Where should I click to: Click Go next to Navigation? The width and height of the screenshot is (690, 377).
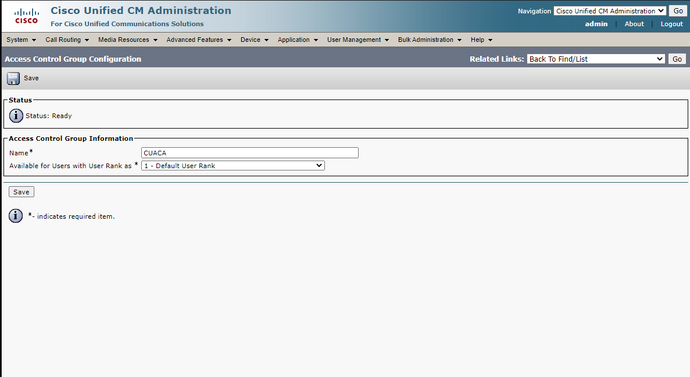coord(678,11)
